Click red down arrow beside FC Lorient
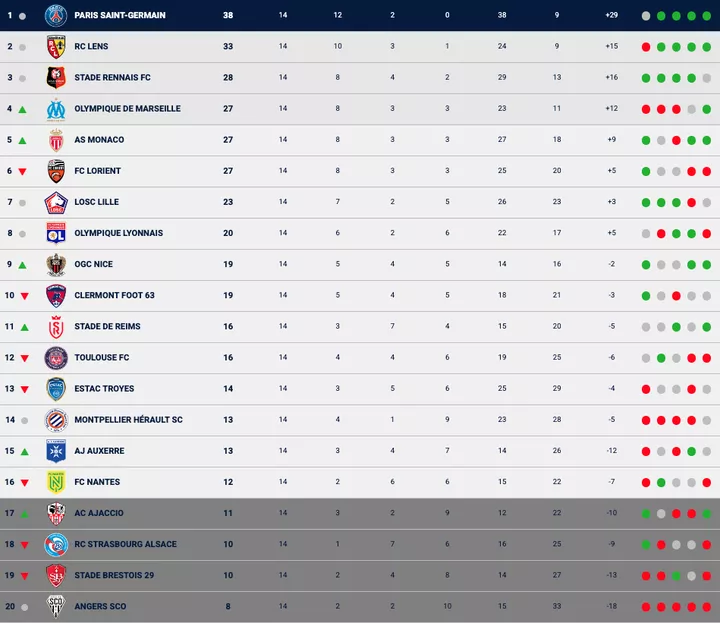The height and width of the screenshot is (623, 720). (23, 171)
